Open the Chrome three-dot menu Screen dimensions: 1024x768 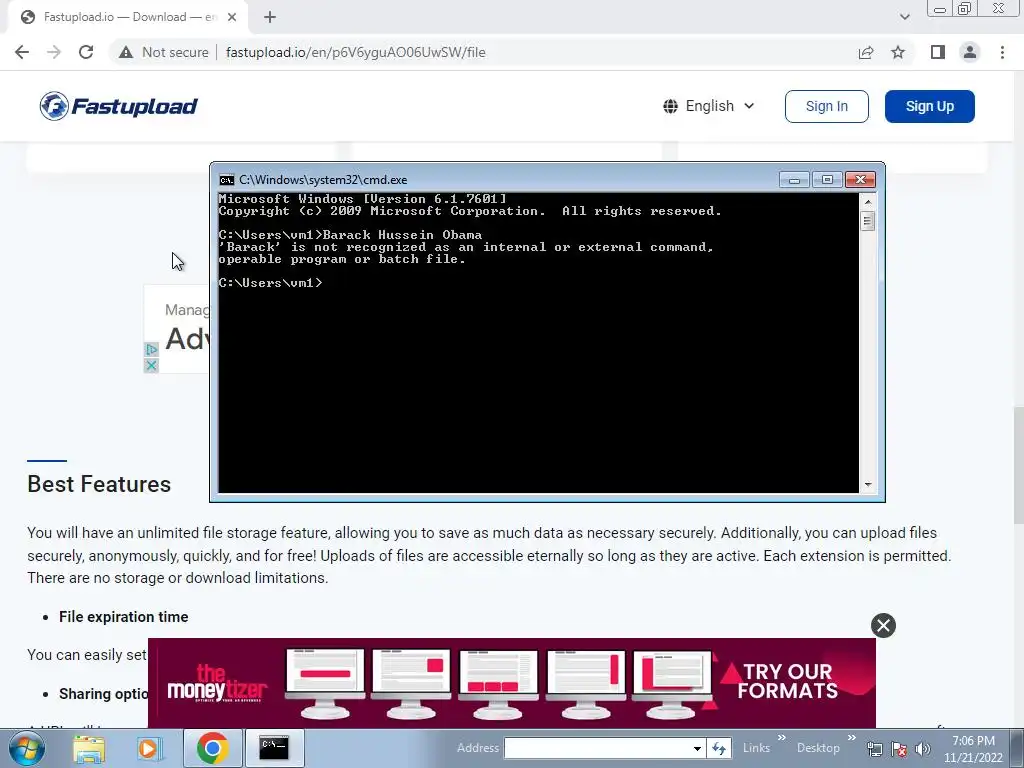pyautogui.click(x=1002, y=52)
